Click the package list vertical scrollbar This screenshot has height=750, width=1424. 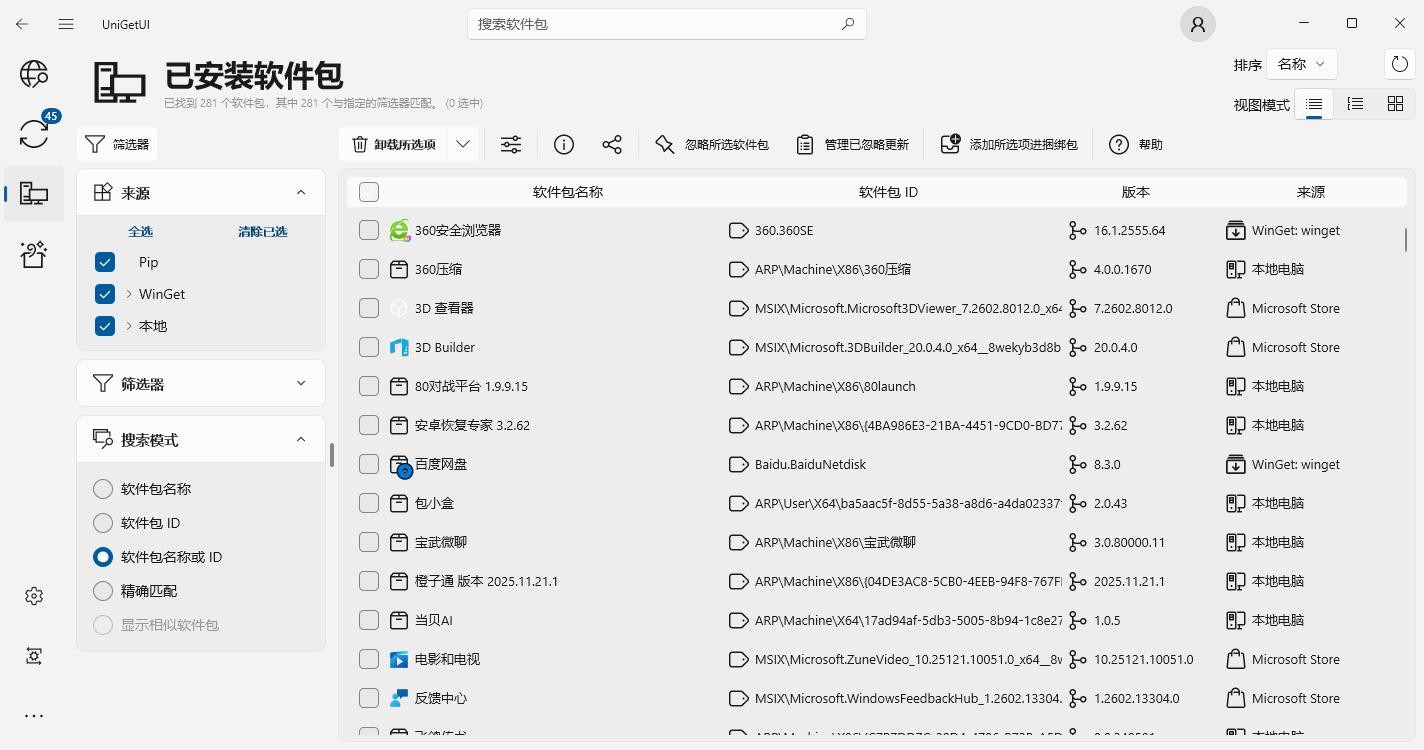(x=1406, y=240)
